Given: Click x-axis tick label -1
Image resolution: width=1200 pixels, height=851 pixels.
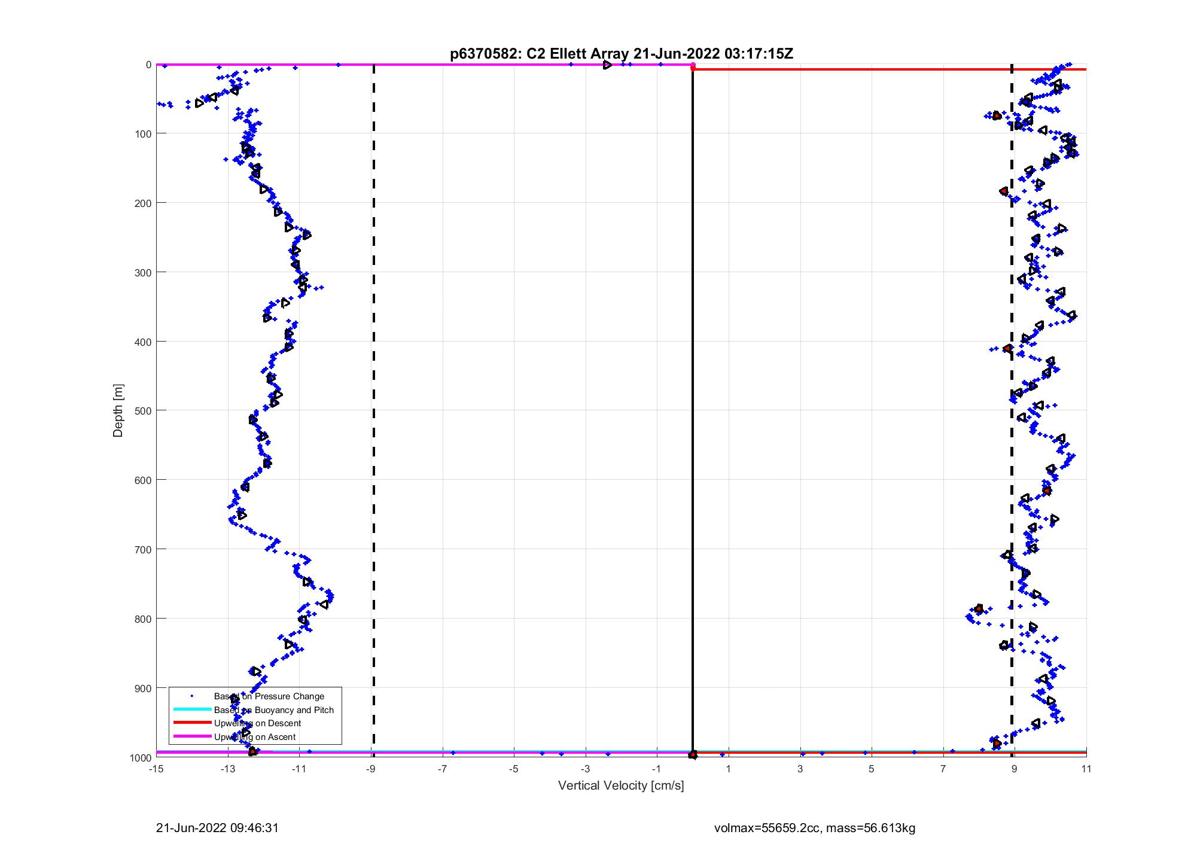Looking at the screenshot, I should coord(657,769).
